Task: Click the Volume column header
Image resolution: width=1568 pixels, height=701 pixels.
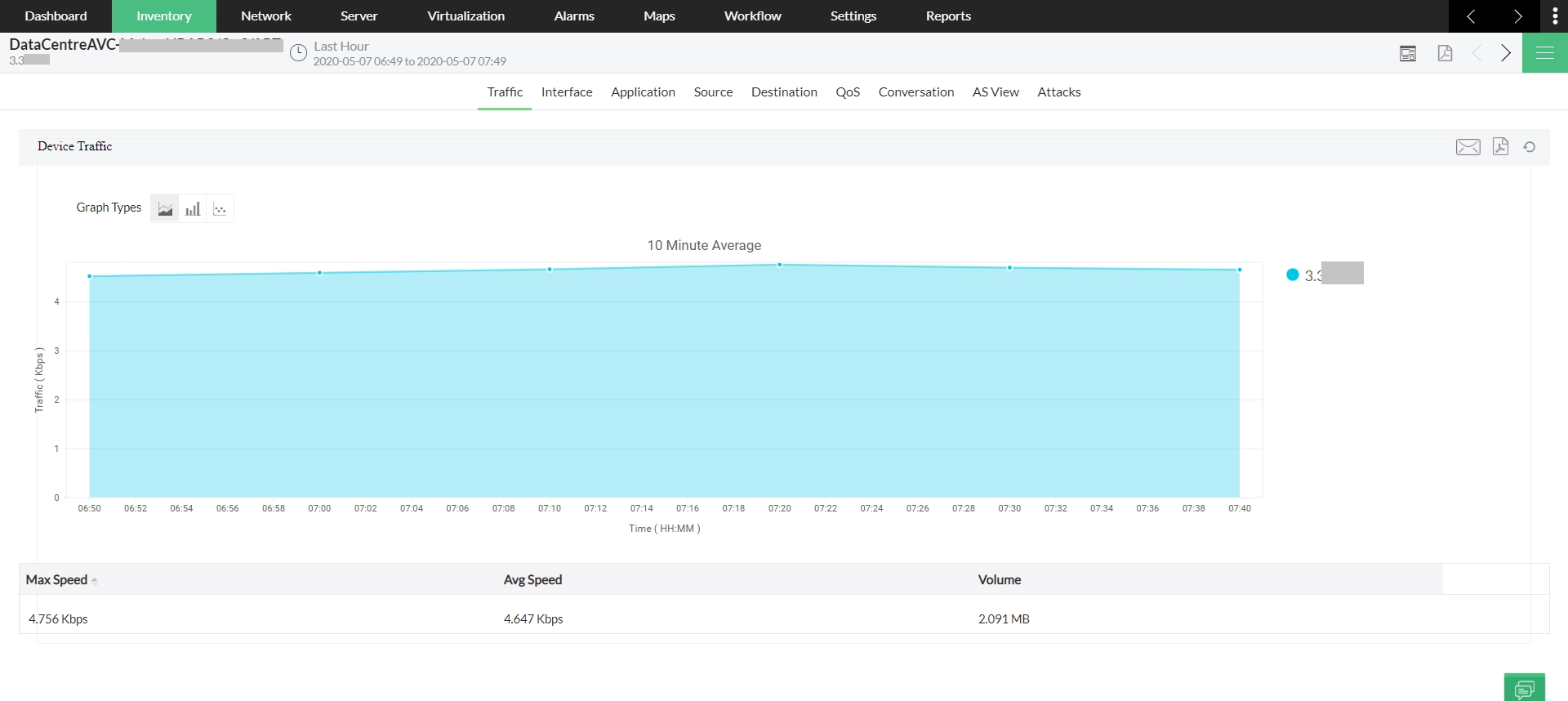Action: [x=1000, y=580]
